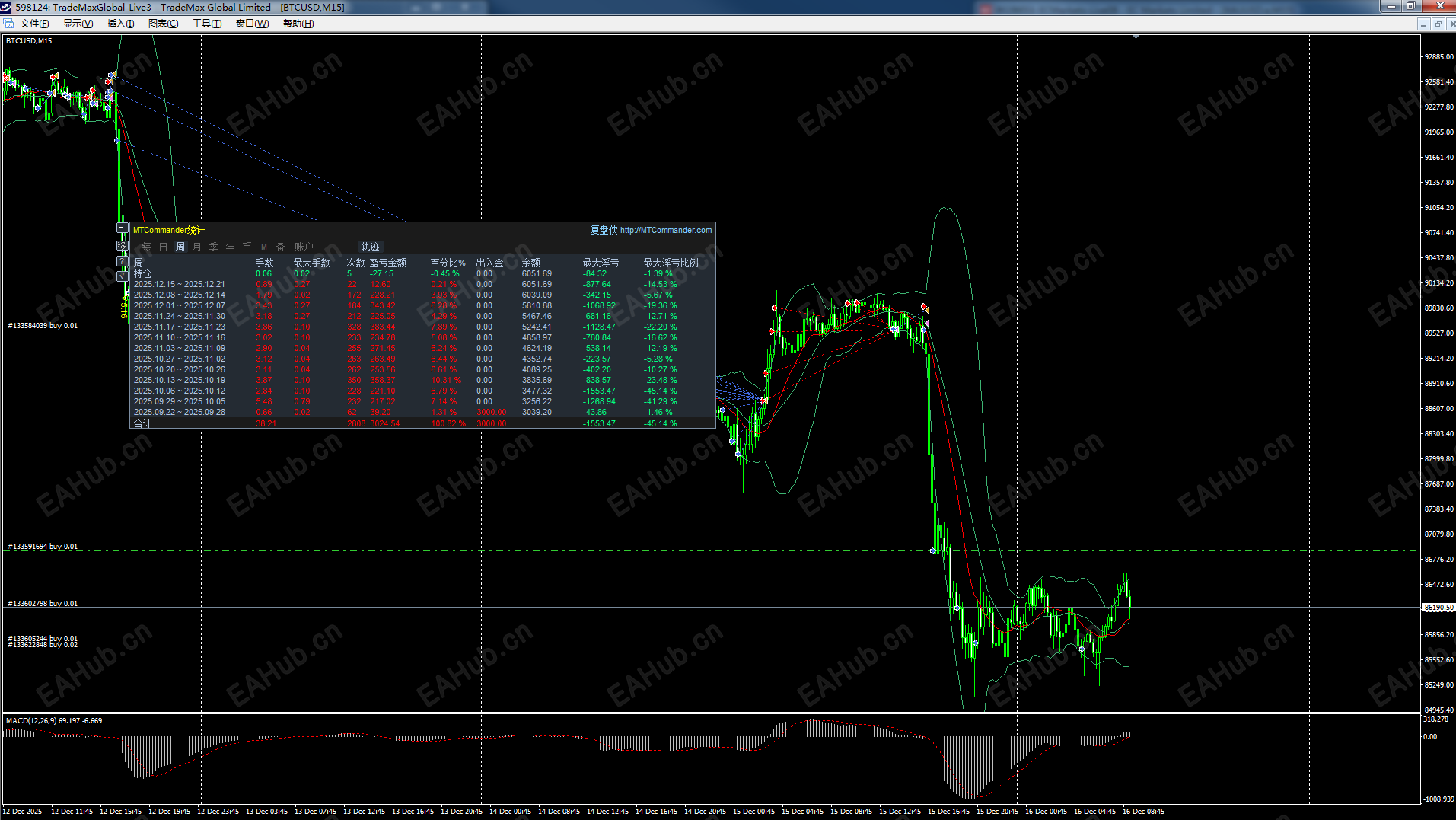Switch to the 账户 account tab
Screen dimensions: 1456x820
(304, 247)
